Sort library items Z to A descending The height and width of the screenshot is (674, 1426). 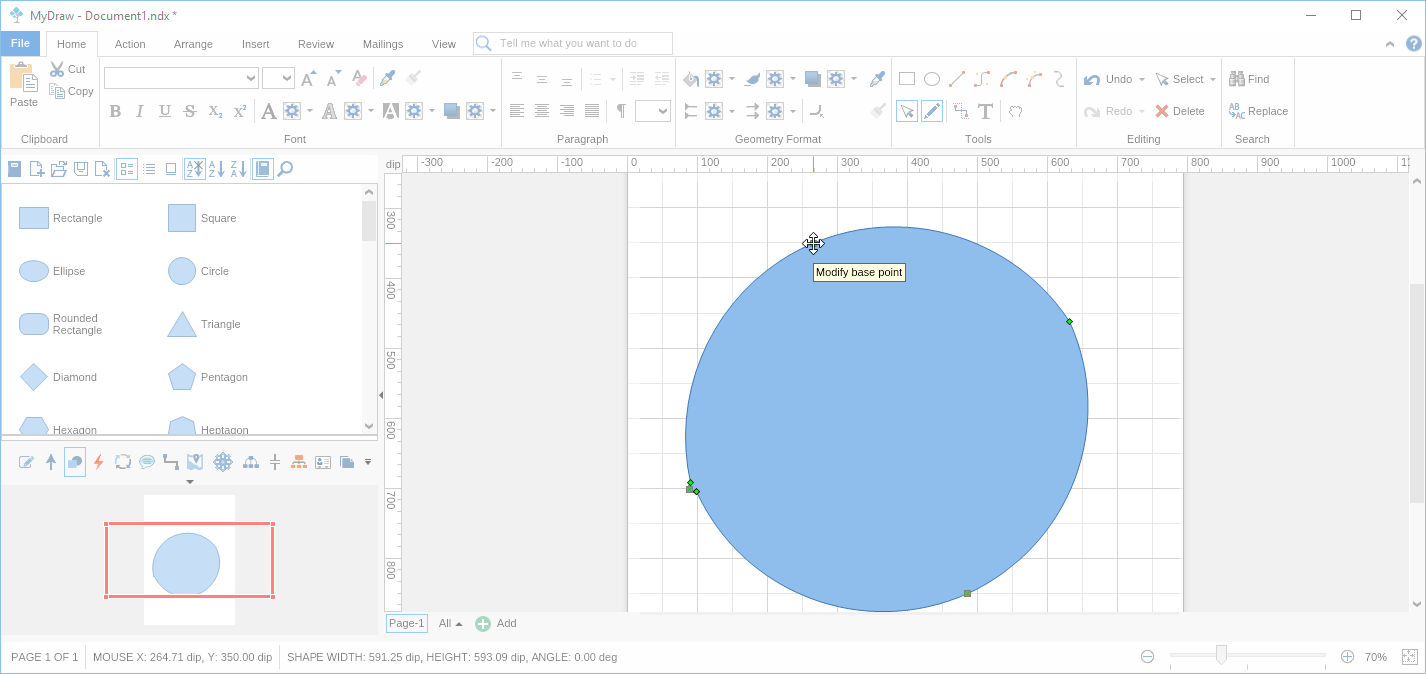[x=239, y=169]
